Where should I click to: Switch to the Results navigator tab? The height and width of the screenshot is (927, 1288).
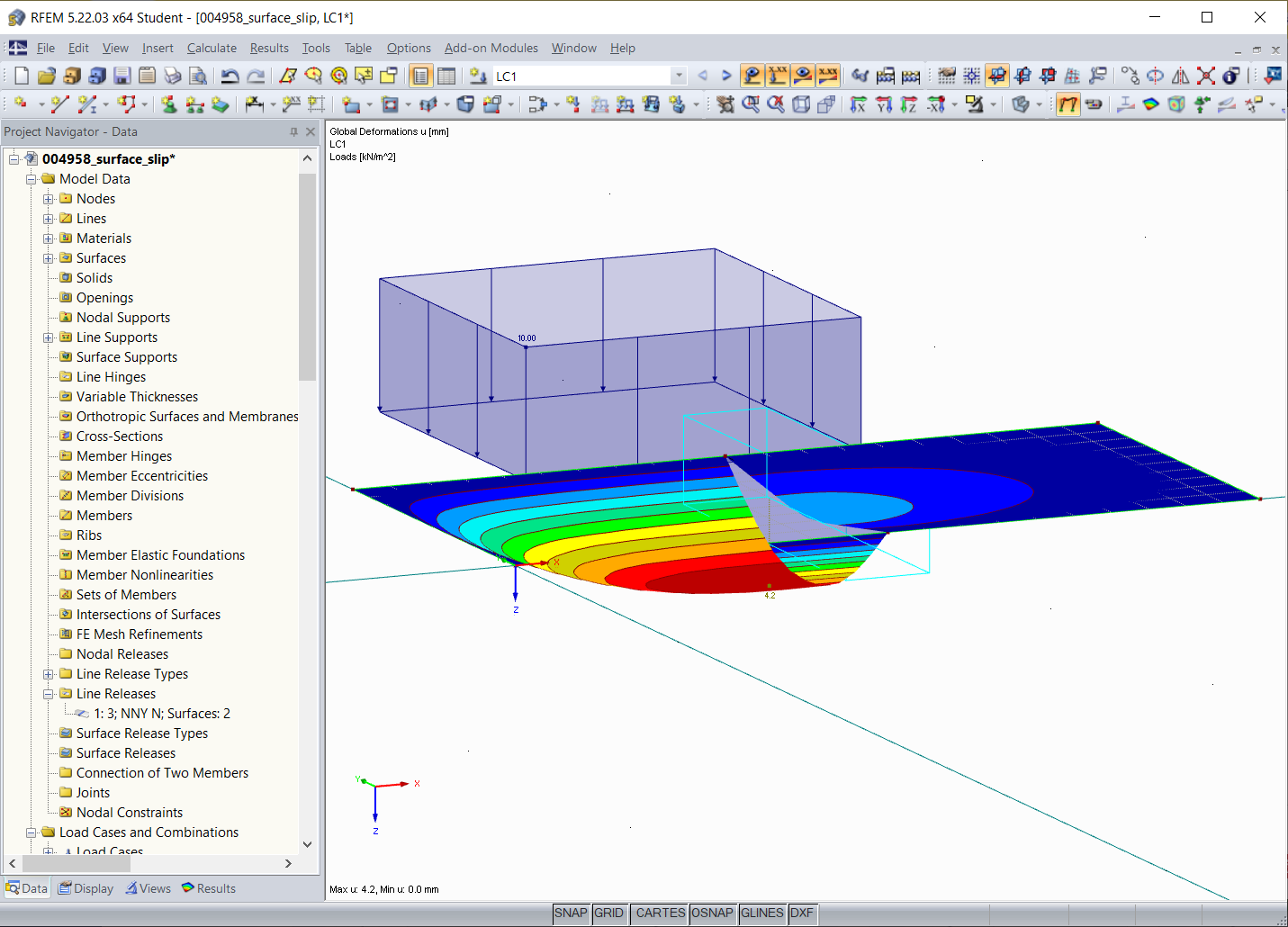click(x=208, y=888)
